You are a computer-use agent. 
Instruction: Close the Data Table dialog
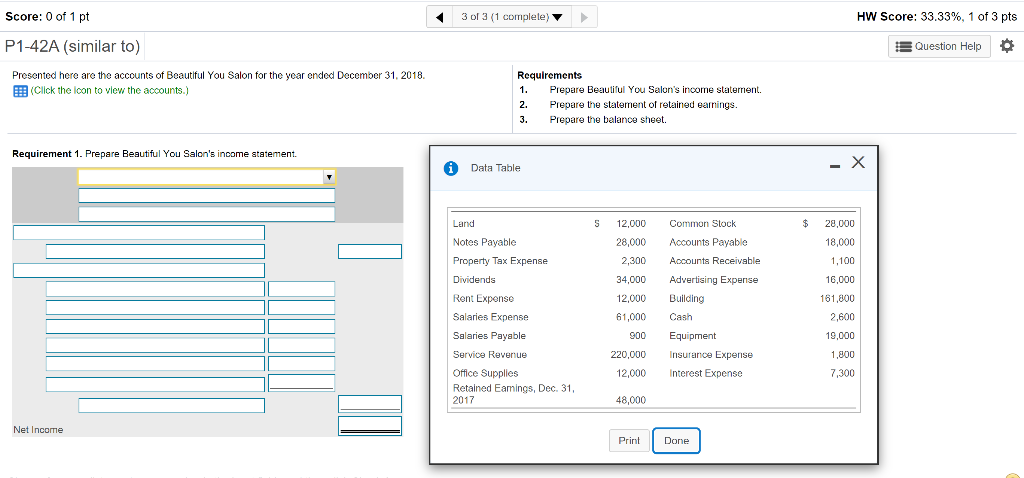click(857, 163)
